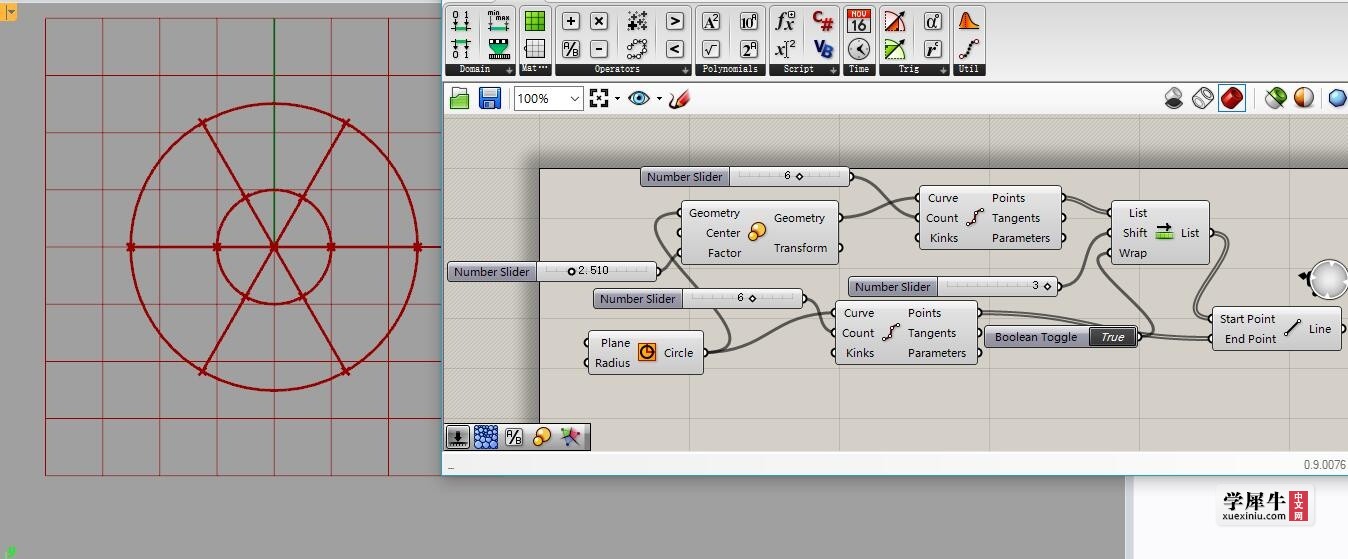Screen dimensions: 1348x559
Task: Select the alpha Degrees Trig component
Action: pyautogui.click(x=932, y=21)
